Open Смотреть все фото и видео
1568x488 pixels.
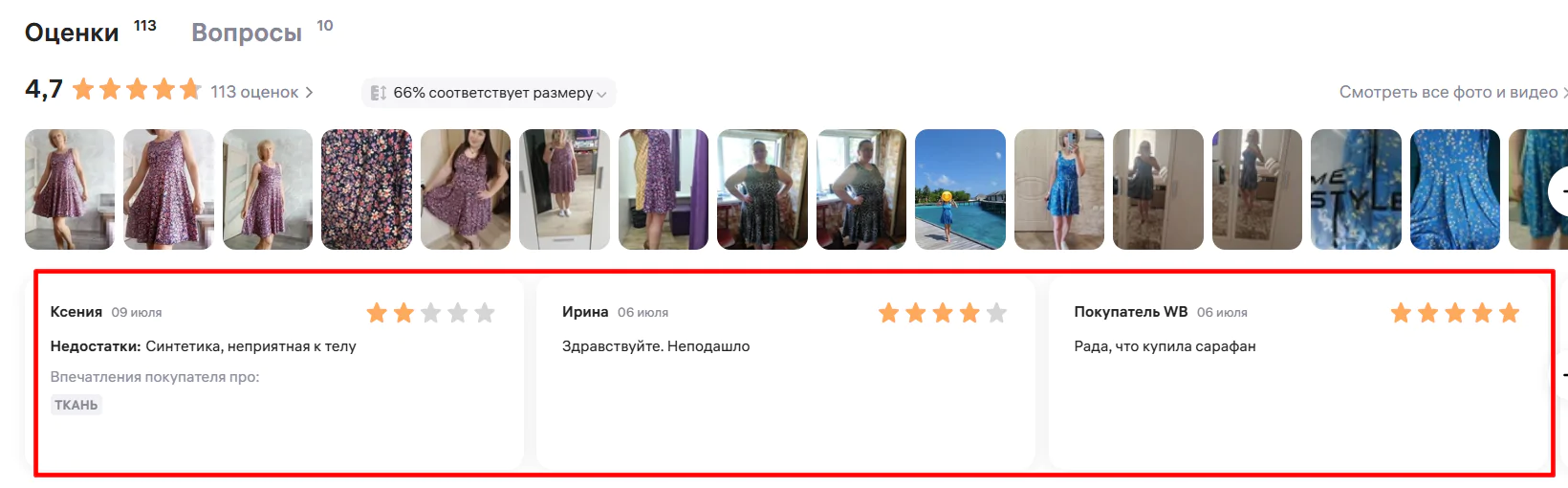[x=1448, y=92]
